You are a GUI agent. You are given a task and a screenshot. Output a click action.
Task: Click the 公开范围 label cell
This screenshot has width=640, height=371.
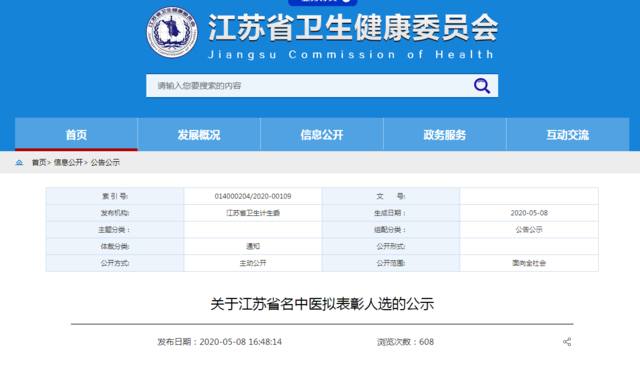391,263
